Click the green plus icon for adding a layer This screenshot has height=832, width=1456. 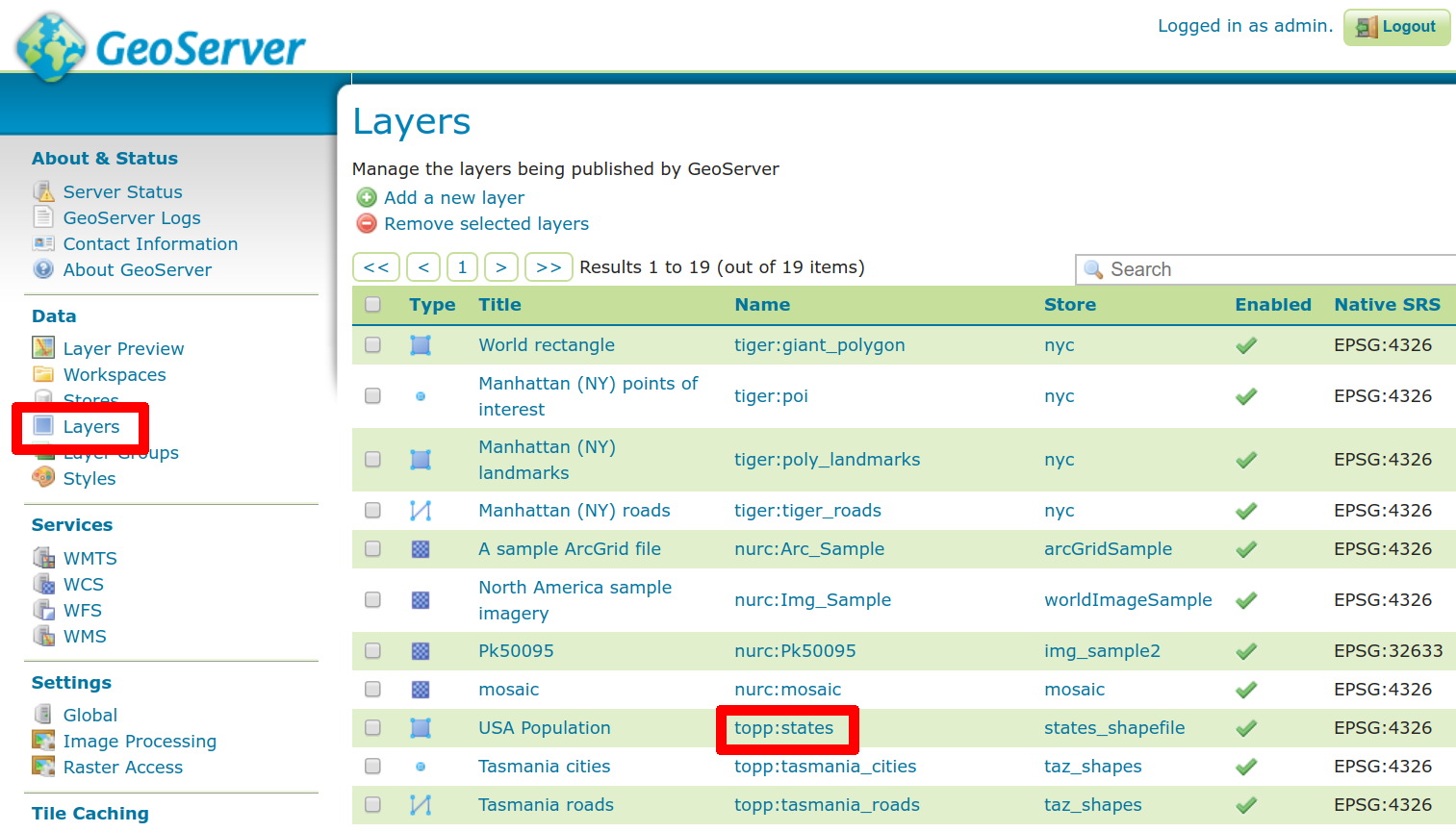pyautogui.click(x=367, y=197)
